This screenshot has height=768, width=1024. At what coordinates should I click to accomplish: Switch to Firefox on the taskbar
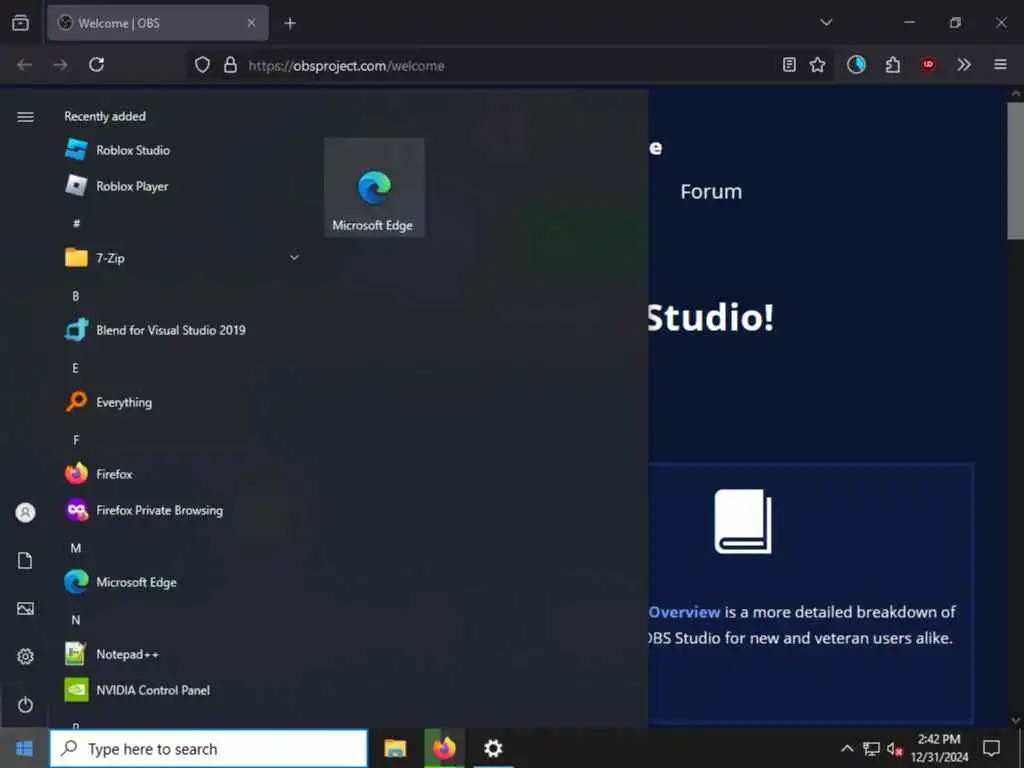tap(444, 748)
